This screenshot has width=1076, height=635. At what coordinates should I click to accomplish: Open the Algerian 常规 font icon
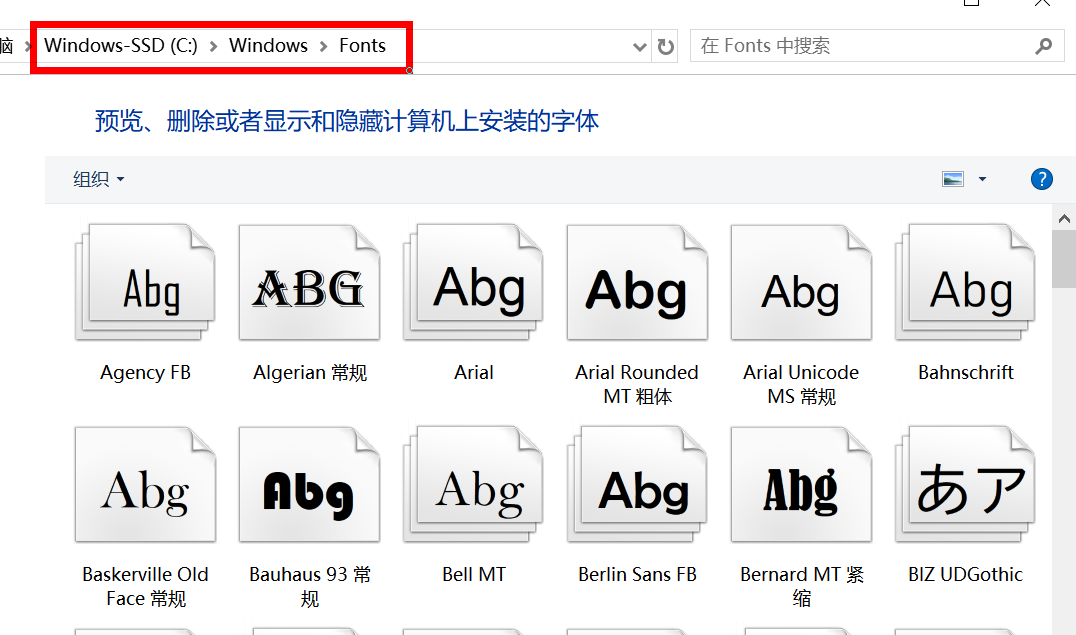coord(309,282)
